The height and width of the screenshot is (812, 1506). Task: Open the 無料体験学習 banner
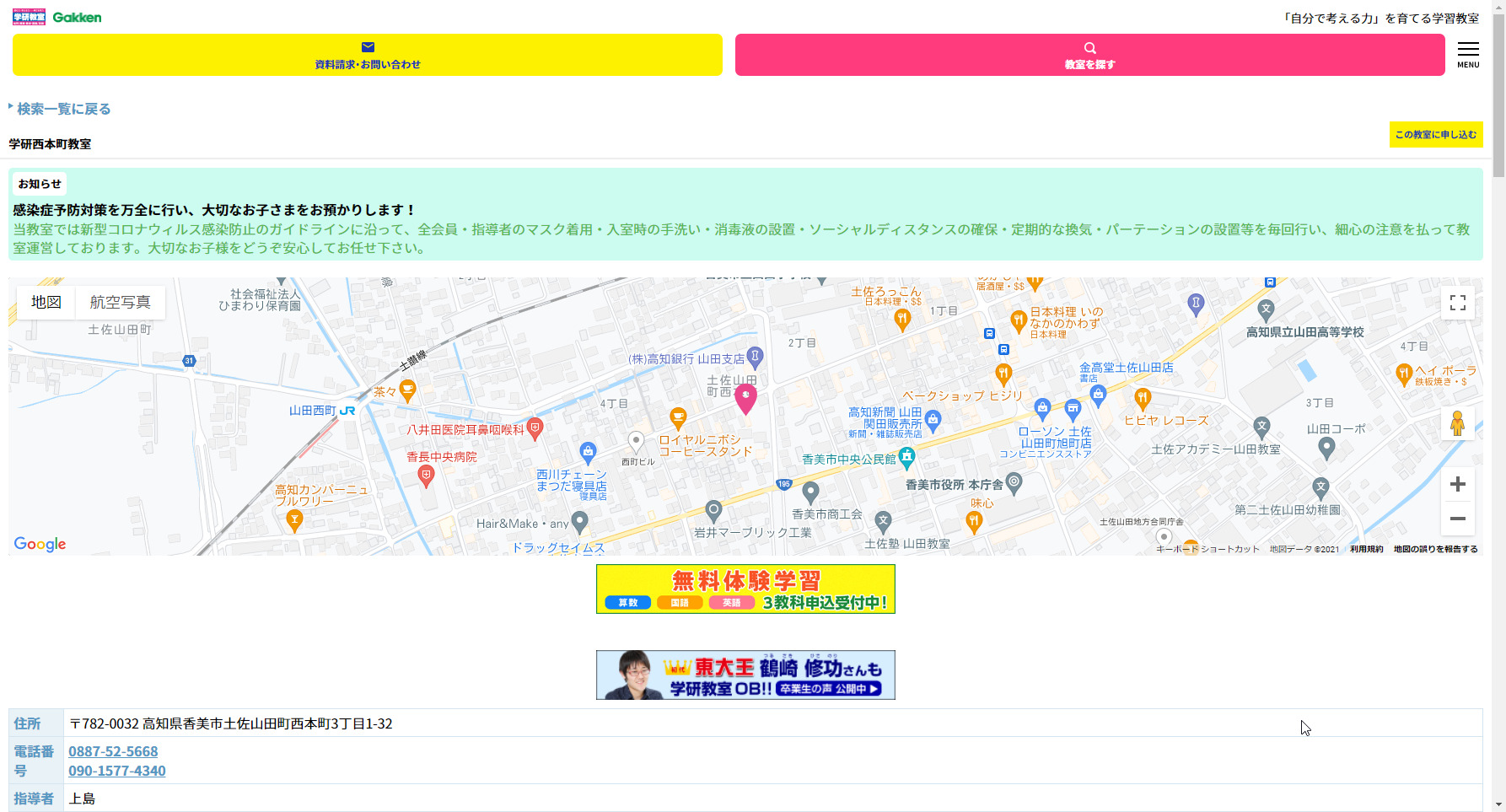(745, 589)
